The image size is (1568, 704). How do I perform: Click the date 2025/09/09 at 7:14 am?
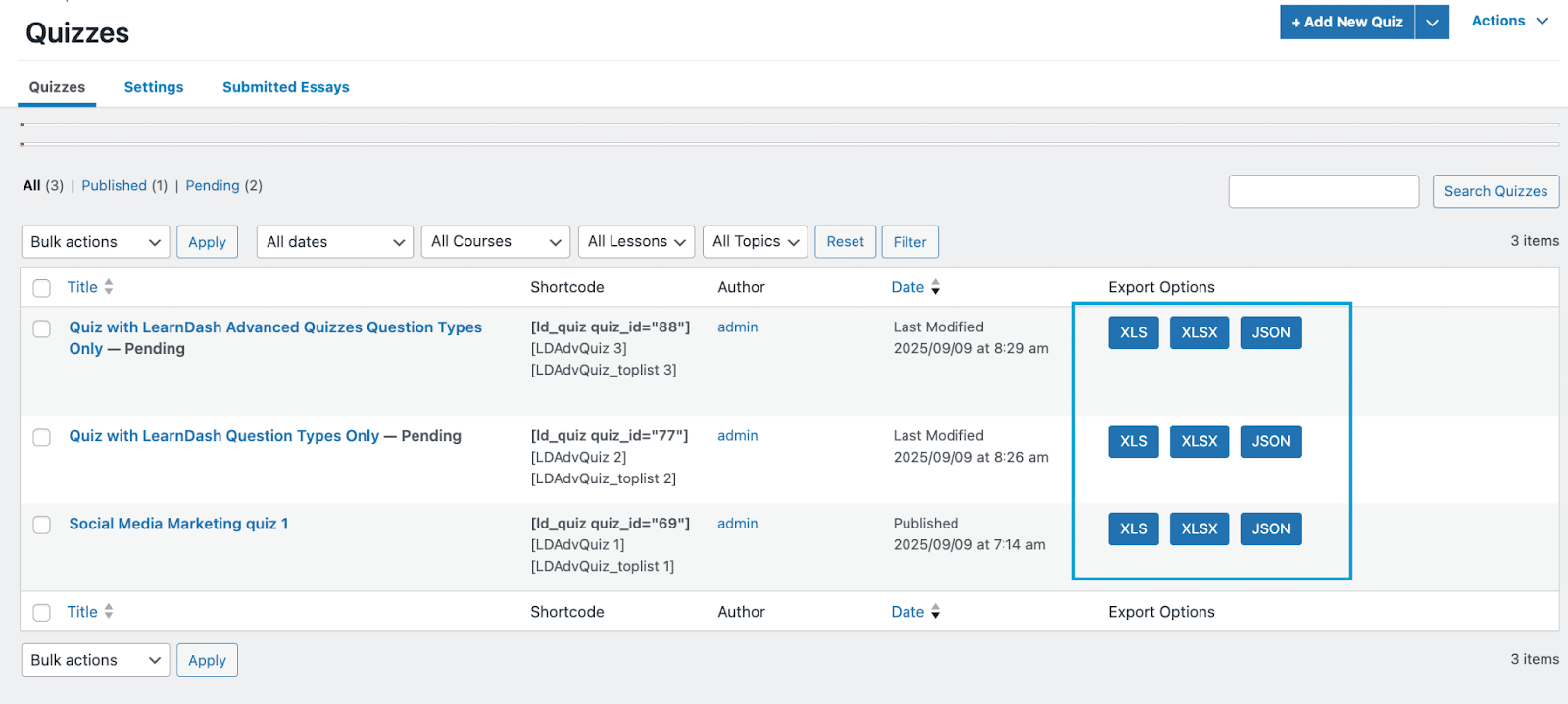(x=969, y=545)
